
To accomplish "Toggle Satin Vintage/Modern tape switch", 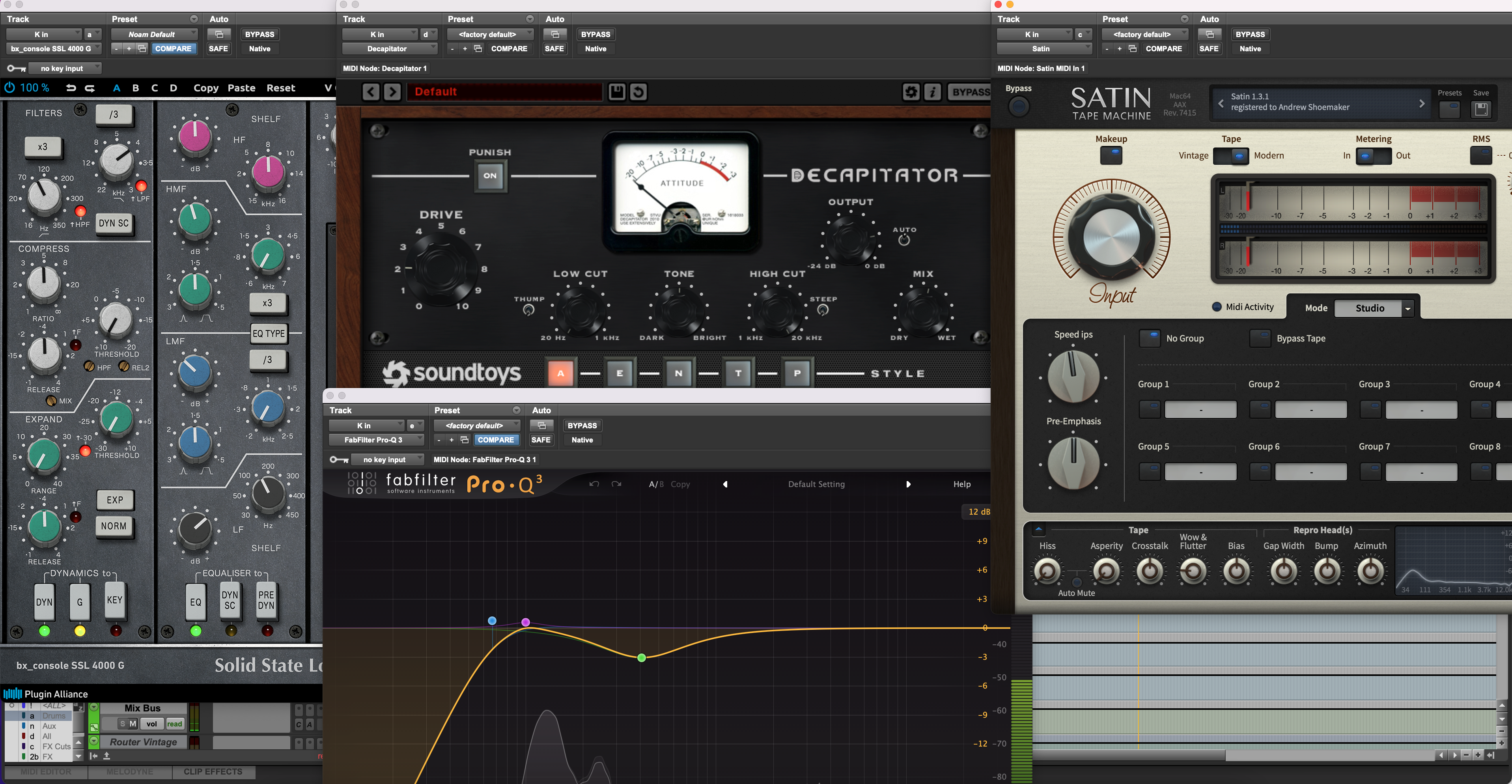I will coord(1231,155).
